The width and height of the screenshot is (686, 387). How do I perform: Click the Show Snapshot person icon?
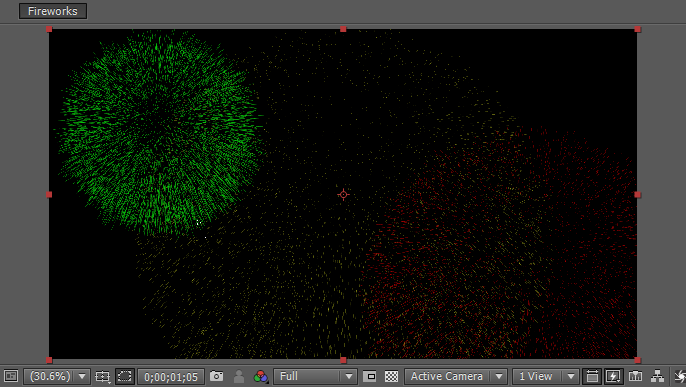coord(239,376)
